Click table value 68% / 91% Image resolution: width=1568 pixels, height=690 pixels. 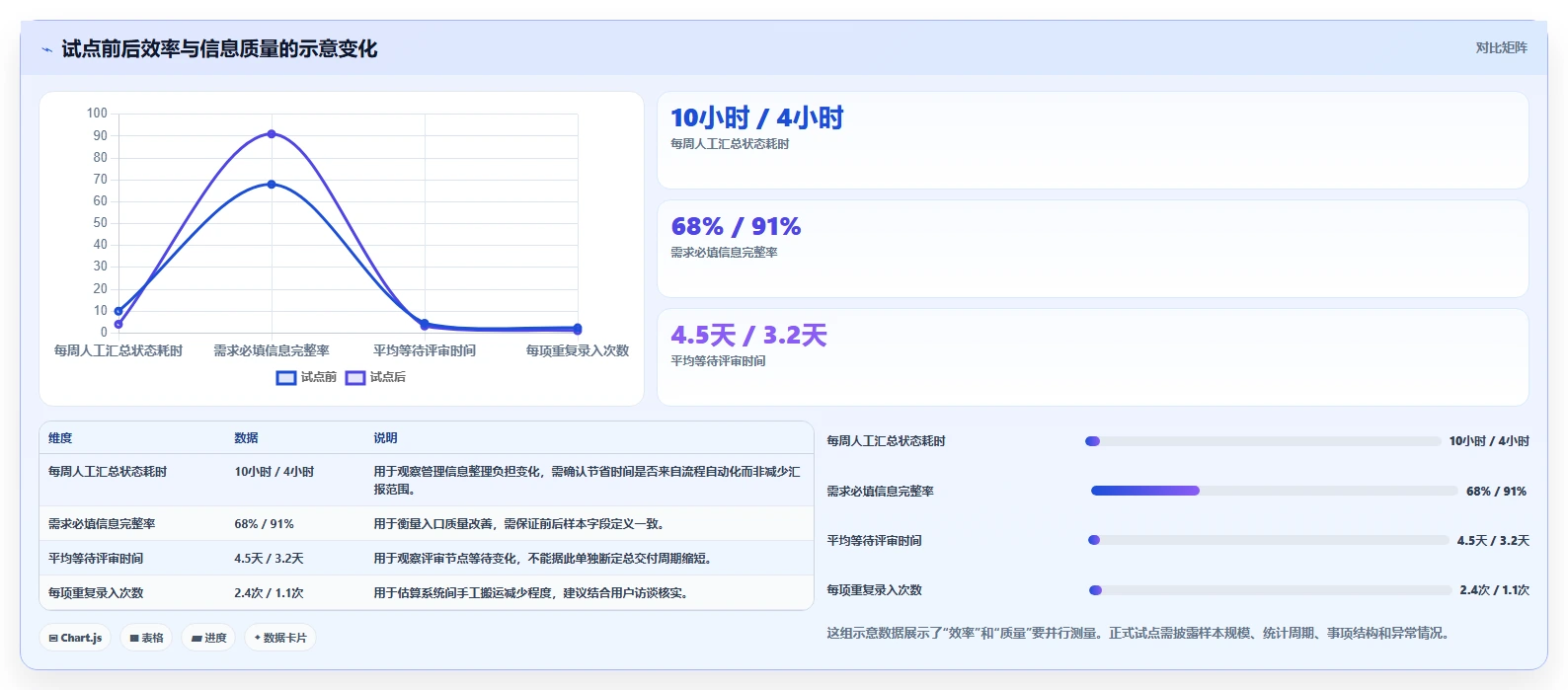[x=264, y=524]
